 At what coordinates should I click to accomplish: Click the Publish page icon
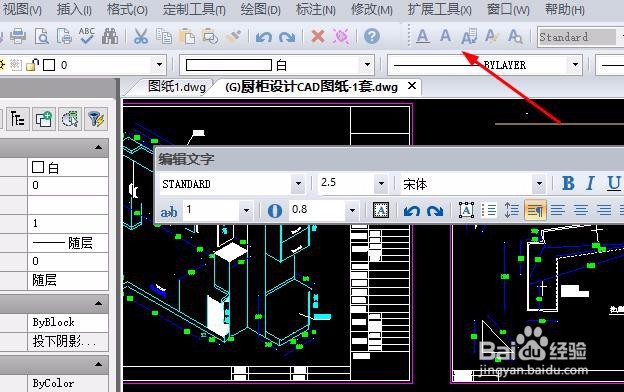[x=64, y=37]
